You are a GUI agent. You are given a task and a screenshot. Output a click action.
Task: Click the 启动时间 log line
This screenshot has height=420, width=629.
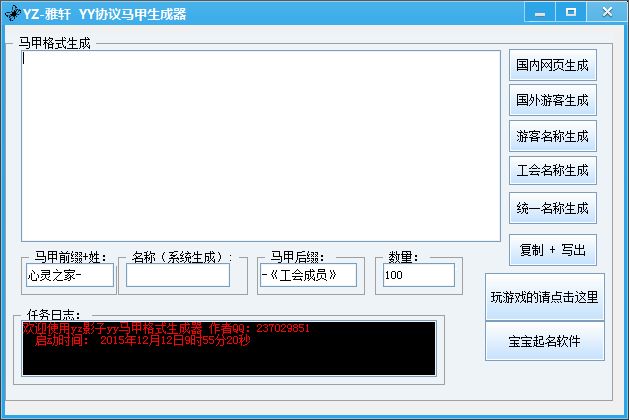point(142,341)
